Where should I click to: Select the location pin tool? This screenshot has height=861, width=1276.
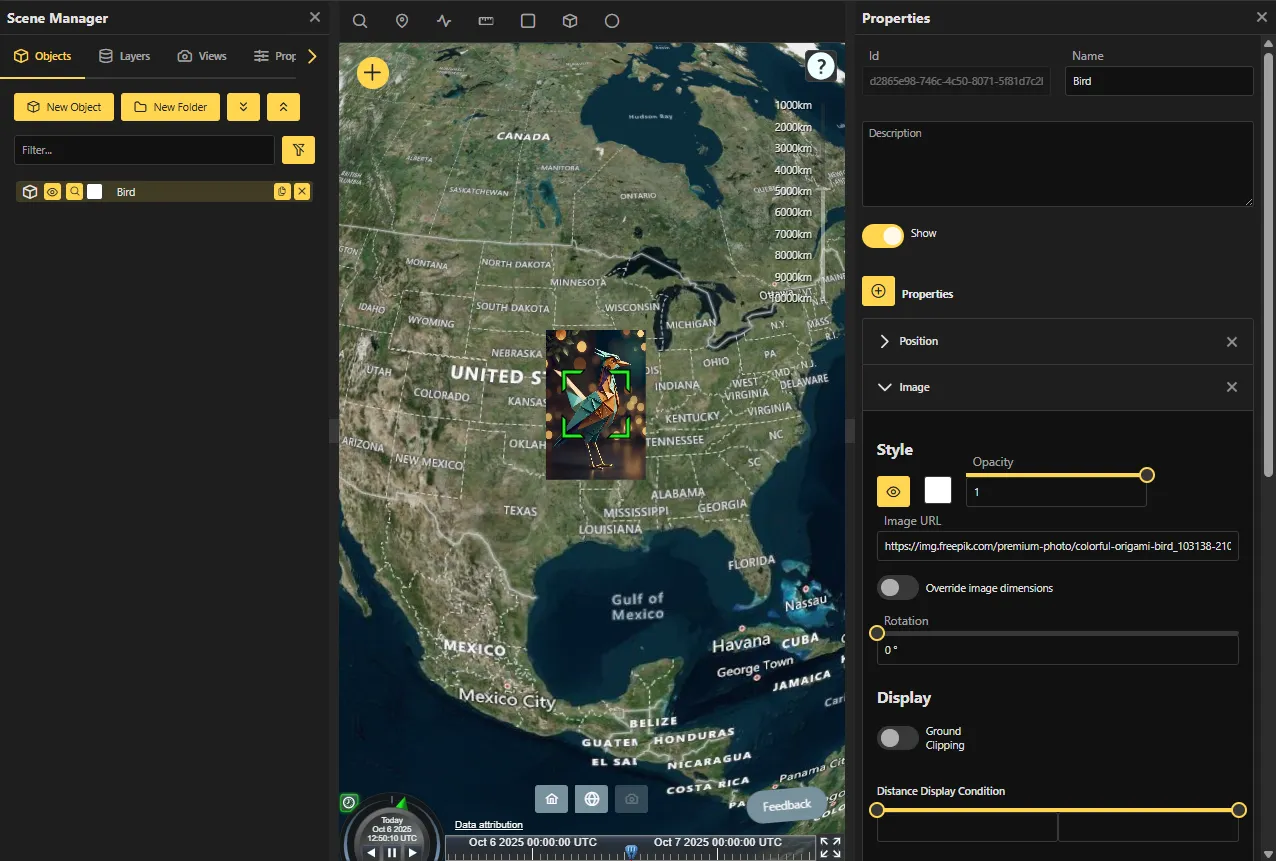pos(402,21)
